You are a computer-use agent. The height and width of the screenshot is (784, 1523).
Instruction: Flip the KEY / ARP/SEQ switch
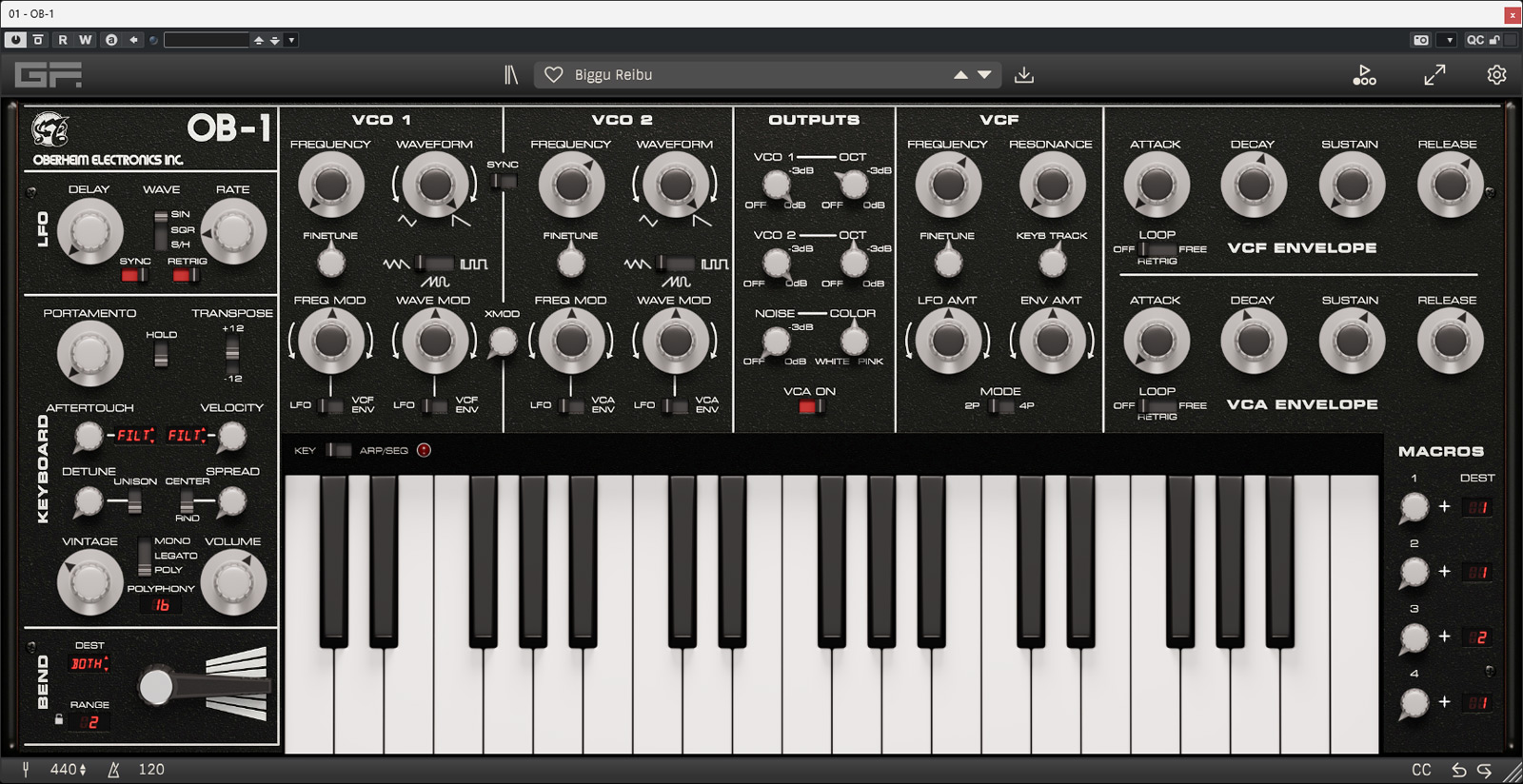pos(338,450)
